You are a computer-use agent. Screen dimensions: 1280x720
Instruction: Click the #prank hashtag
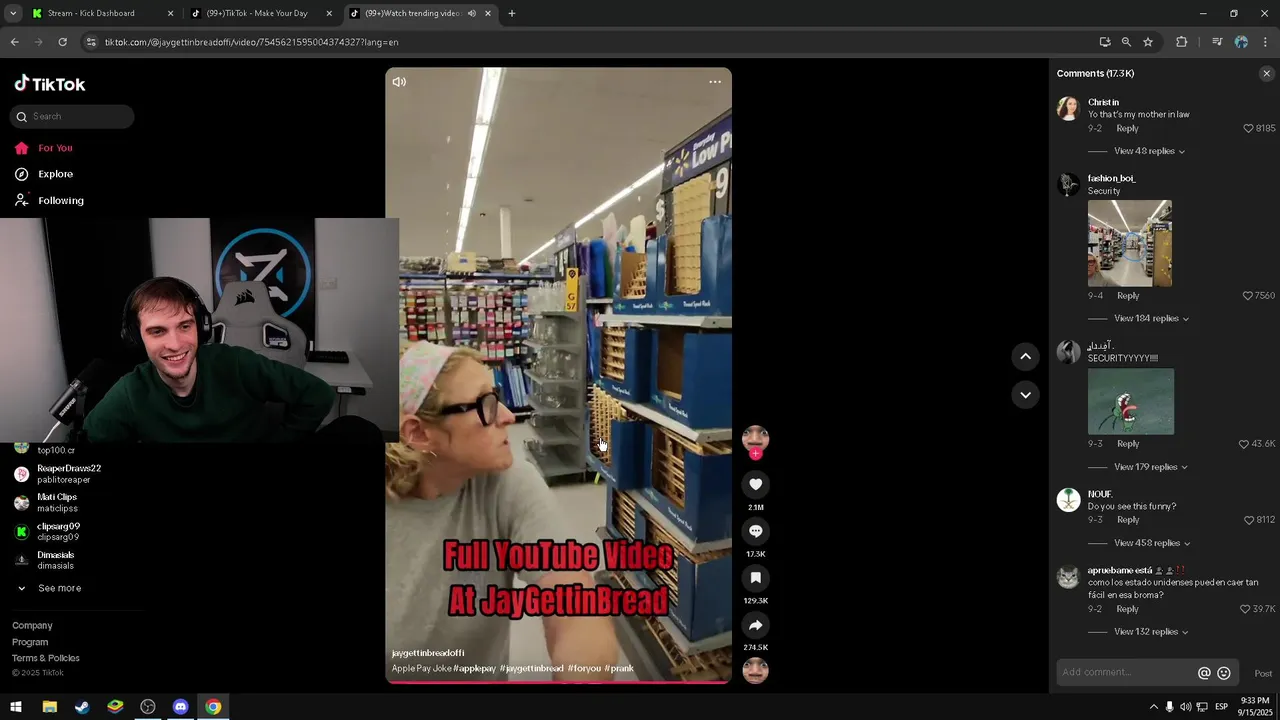[619, 668]
